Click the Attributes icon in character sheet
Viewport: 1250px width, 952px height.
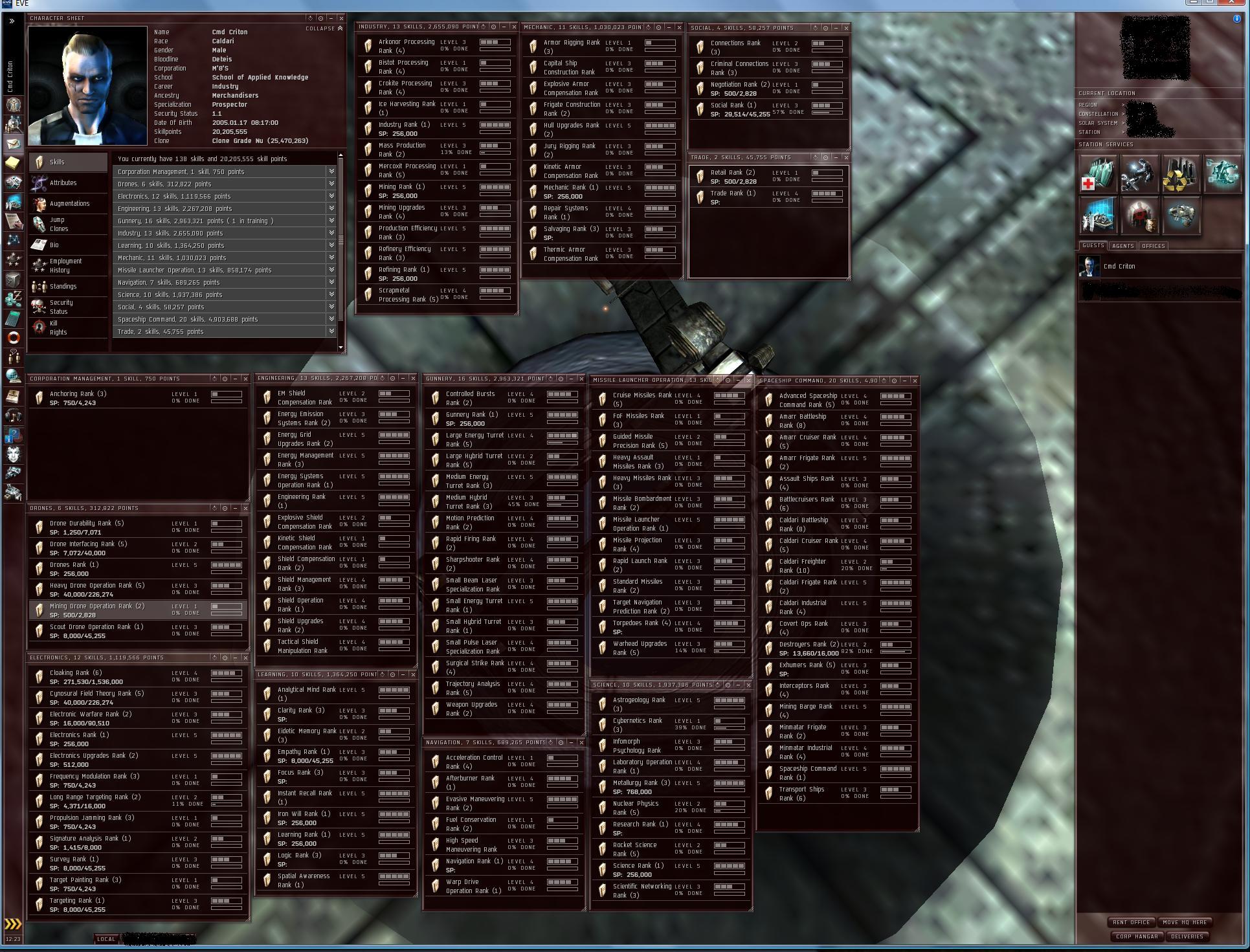39,183
